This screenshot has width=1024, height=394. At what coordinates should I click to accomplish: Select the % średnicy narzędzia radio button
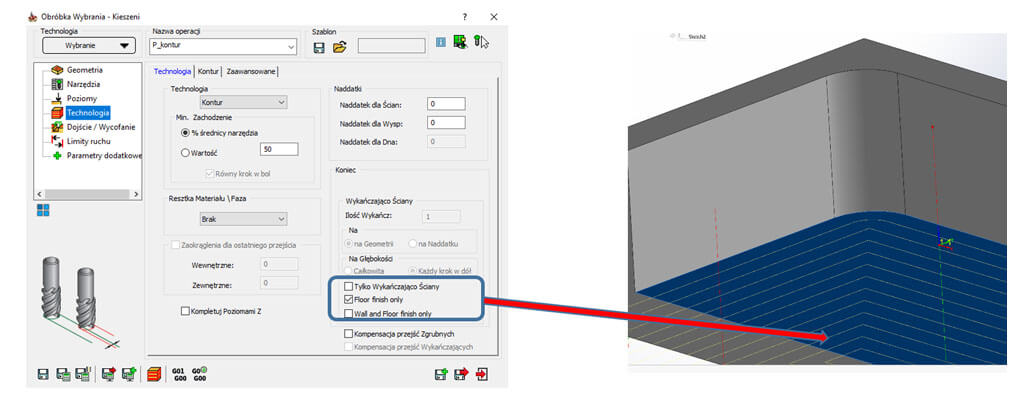coord(185,133)
